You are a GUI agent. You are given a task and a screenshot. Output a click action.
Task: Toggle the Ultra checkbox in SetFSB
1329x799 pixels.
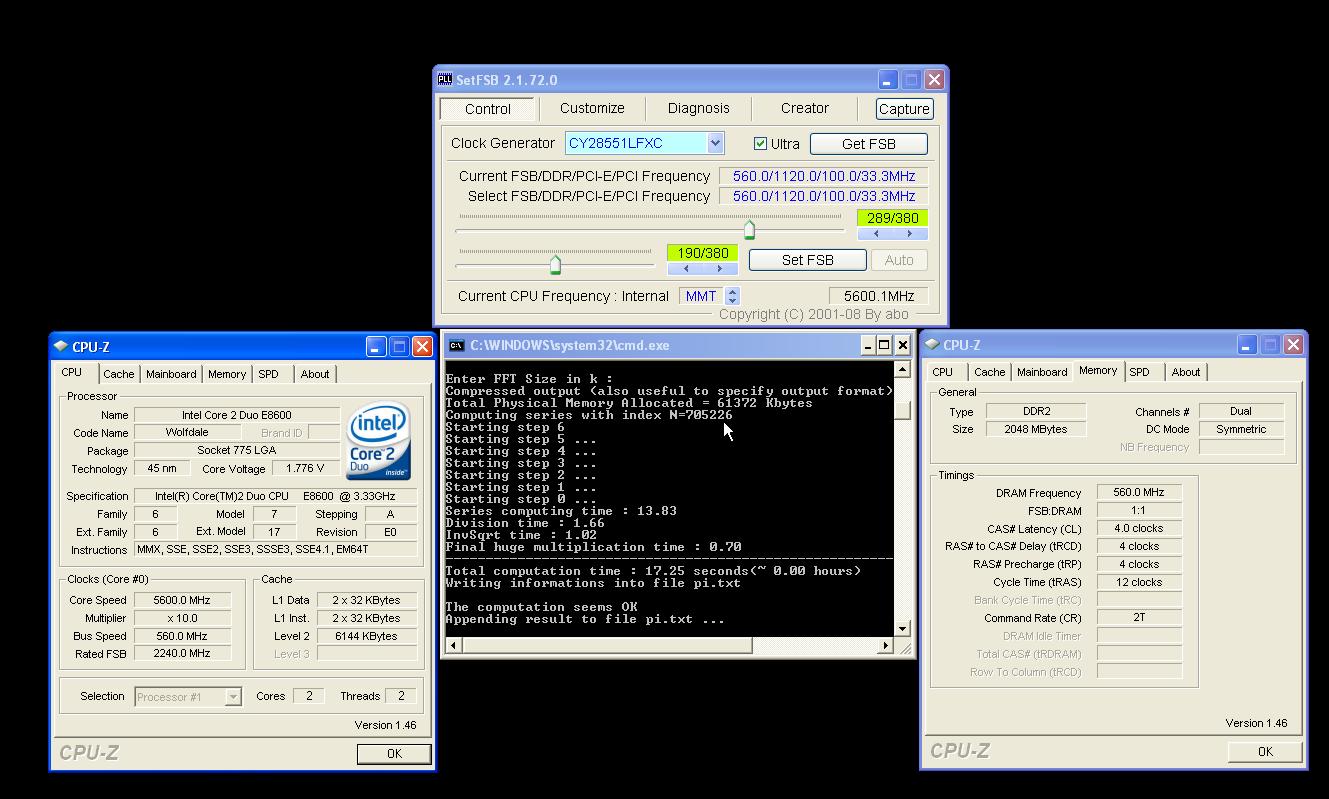click(760, 143)
